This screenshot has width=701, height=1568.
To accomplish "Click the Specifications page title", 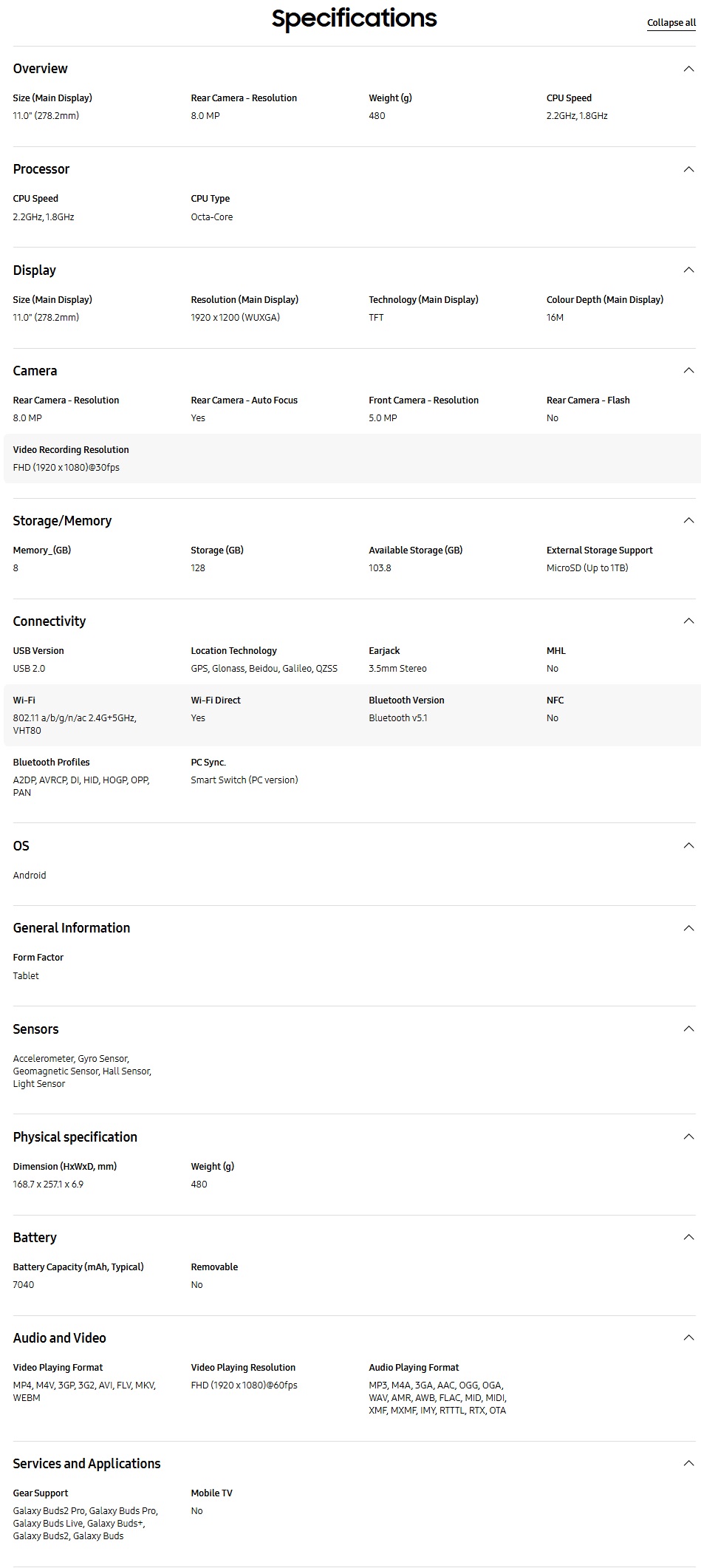I will click(355, 18).
